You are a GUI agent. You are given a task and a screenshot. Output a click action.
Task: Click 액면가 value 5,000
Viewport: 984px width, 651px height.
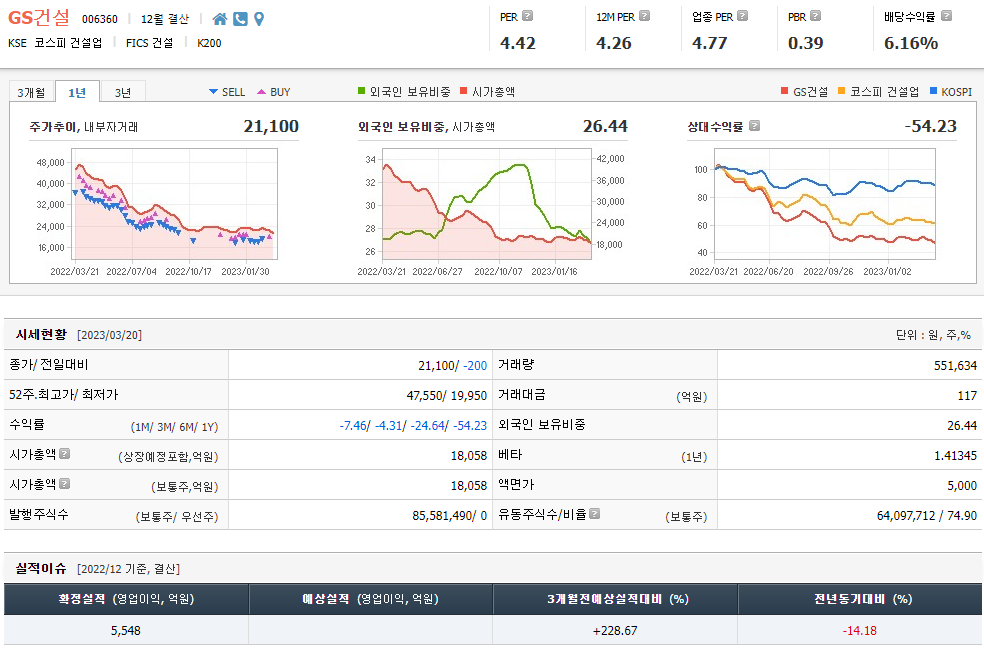[962, 486]
